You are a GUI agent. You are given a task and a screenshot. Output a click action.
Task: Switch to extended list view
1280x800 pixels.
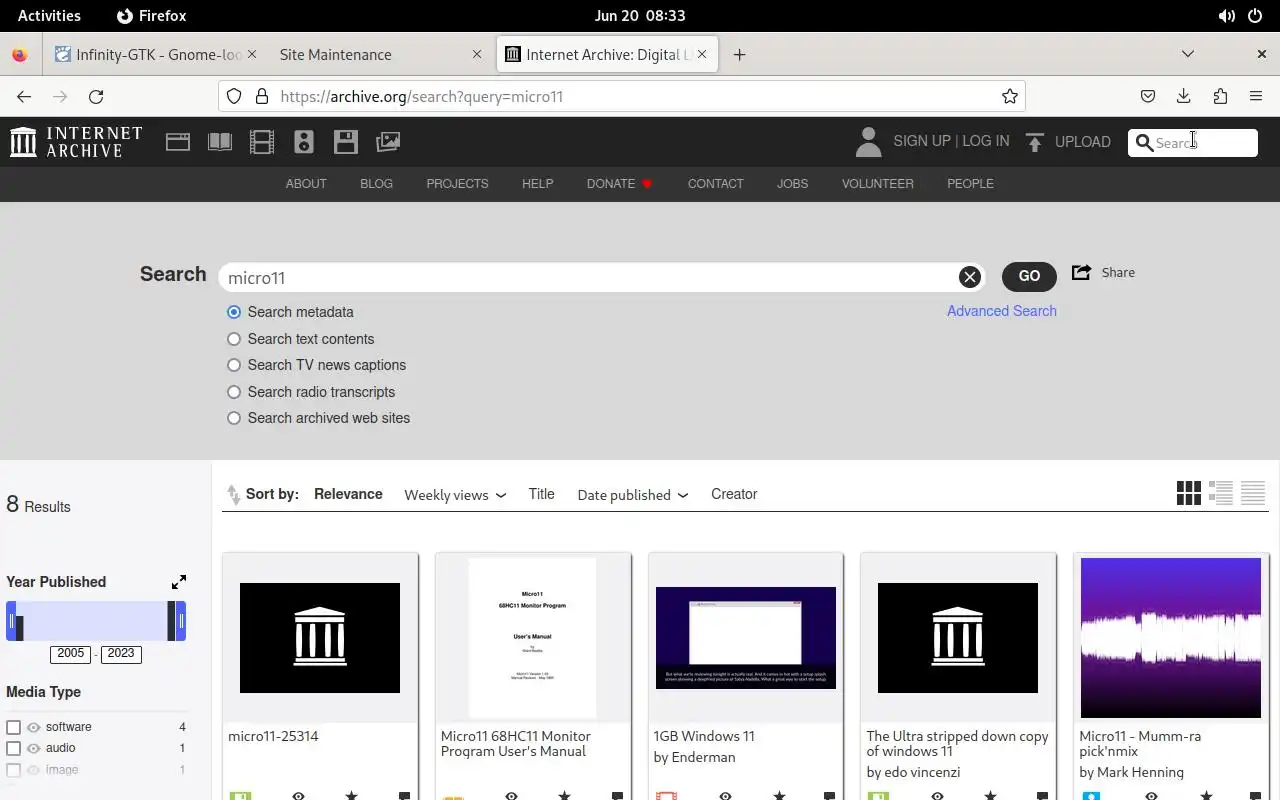(x=1221, y=493)
